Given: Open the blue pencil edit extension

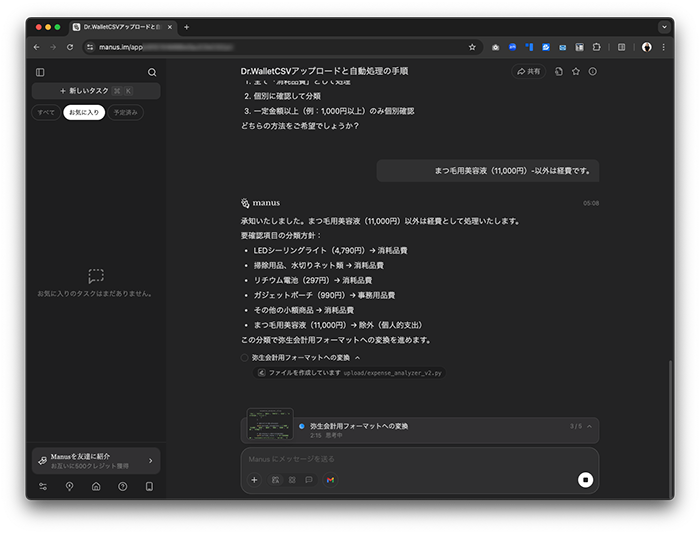Looking at the screenshot, I should point(546,47).
